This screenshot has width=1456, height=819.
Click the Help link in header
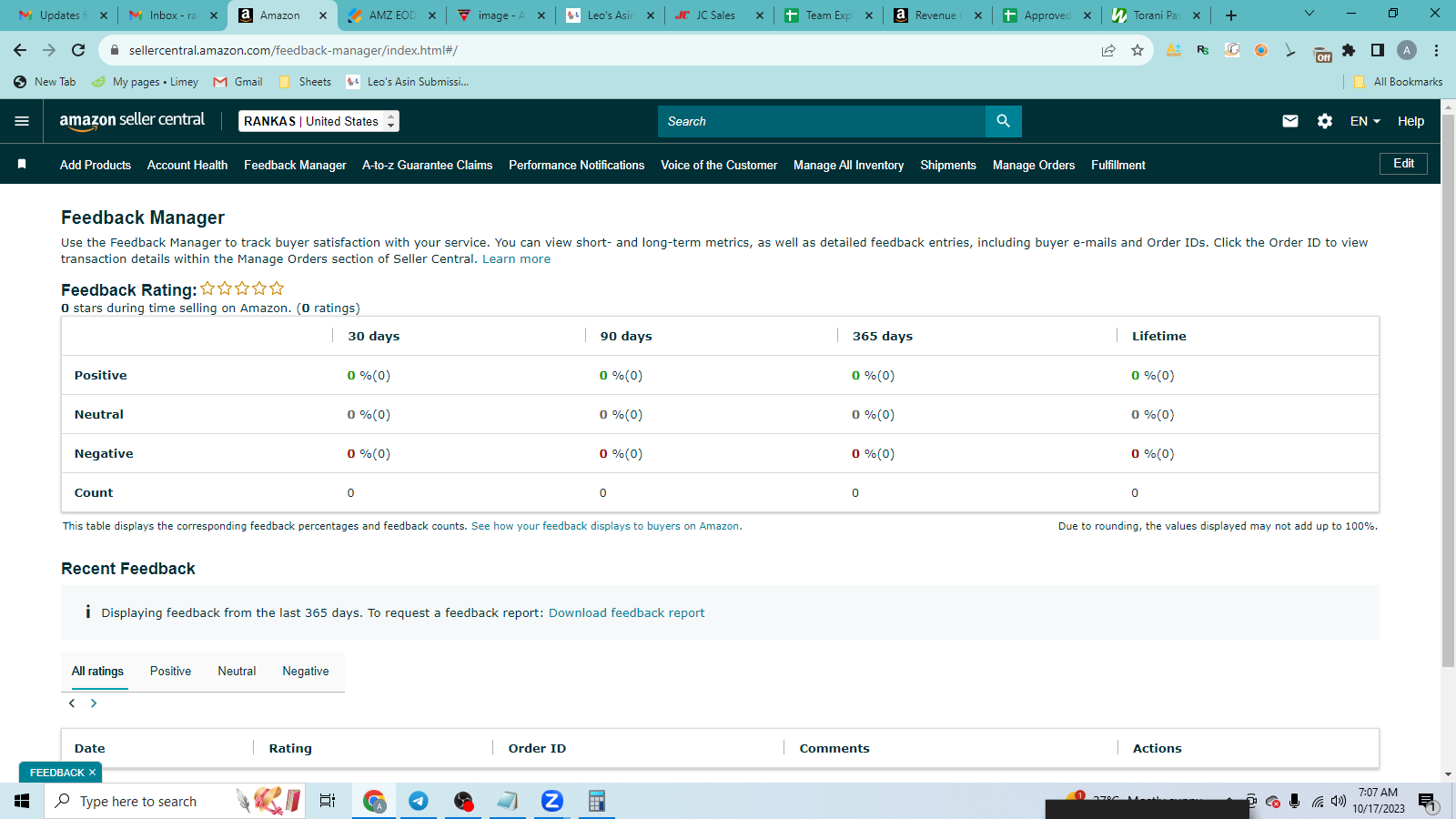pos(1410,121)
